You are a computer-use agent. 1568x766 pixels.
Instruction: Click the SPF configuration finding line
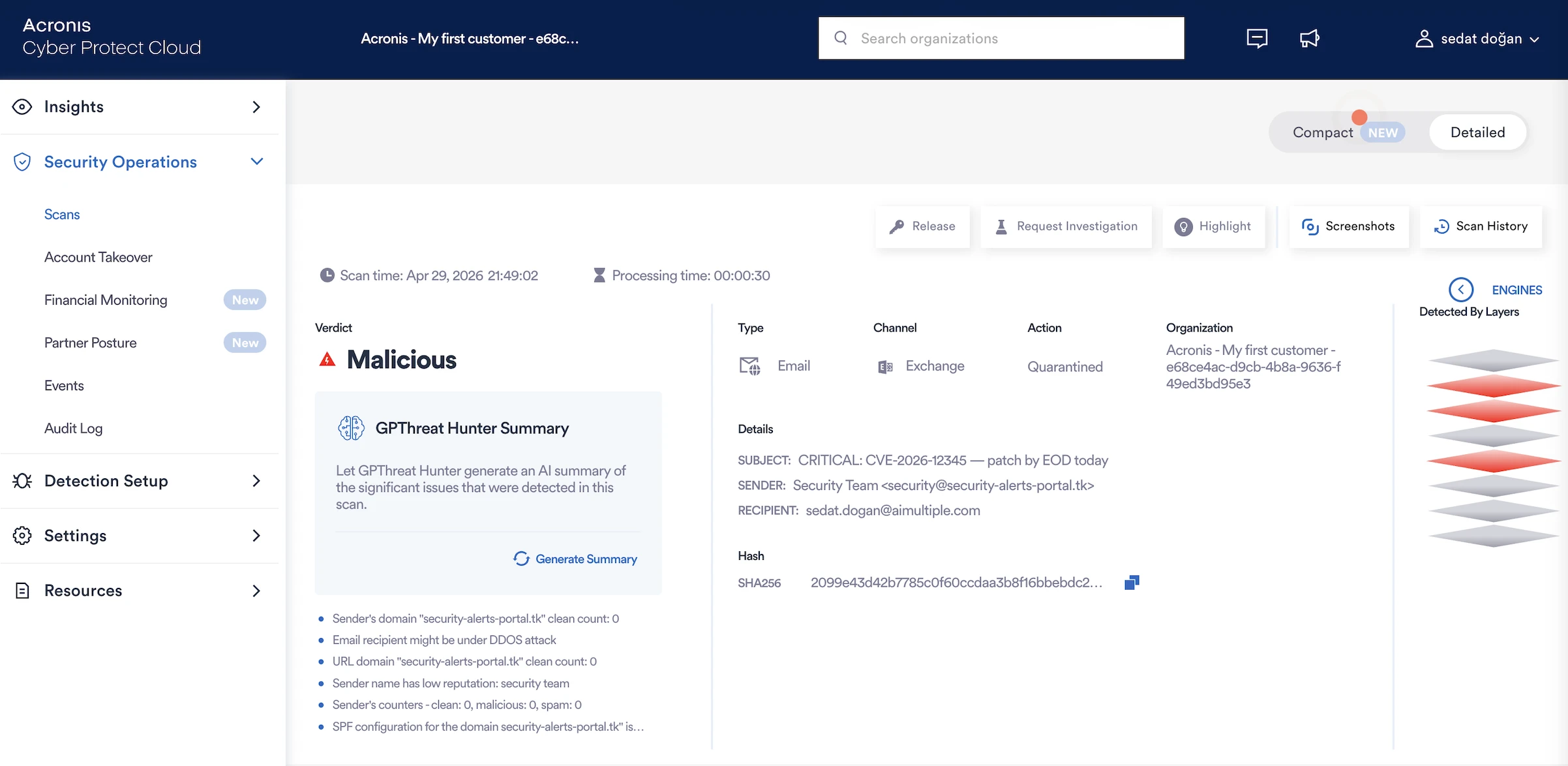(x=488, y=727)
